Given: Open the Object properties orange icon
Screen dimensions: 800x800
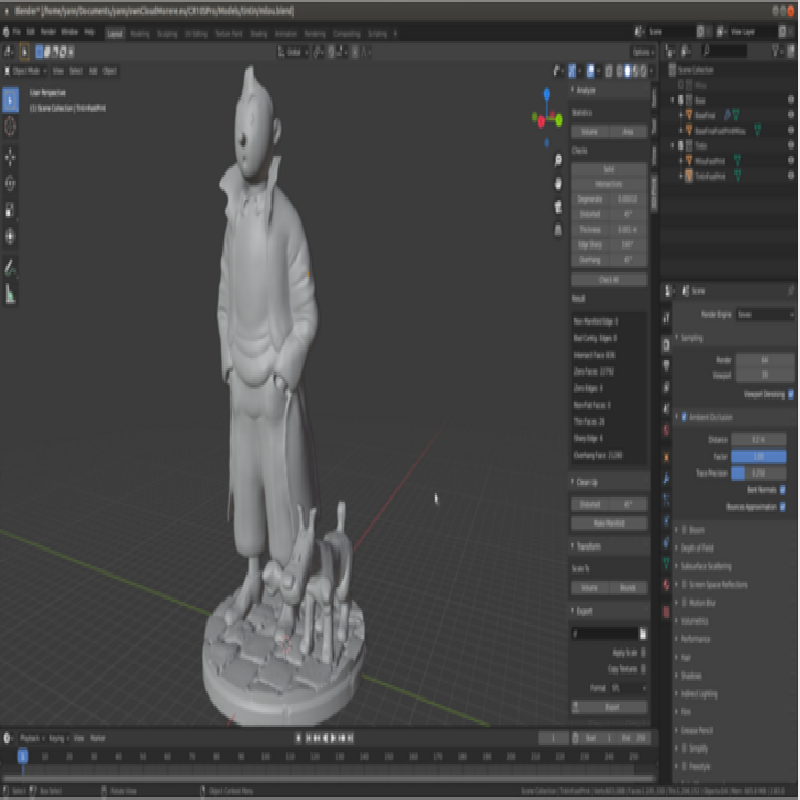Looking at the screenshot, I should pos(666,457).
